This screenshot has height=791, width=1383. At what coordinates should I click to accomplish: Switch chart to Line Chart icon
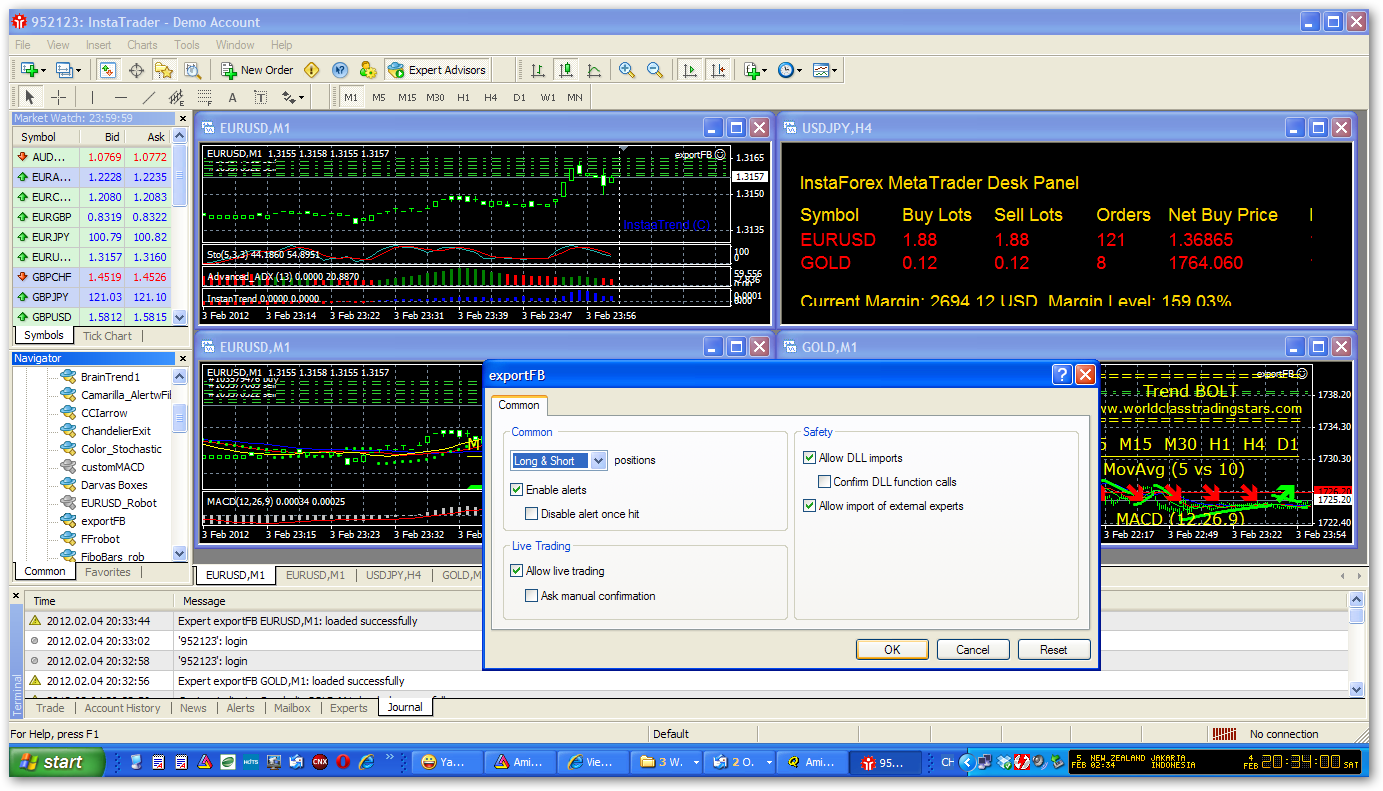594,70
